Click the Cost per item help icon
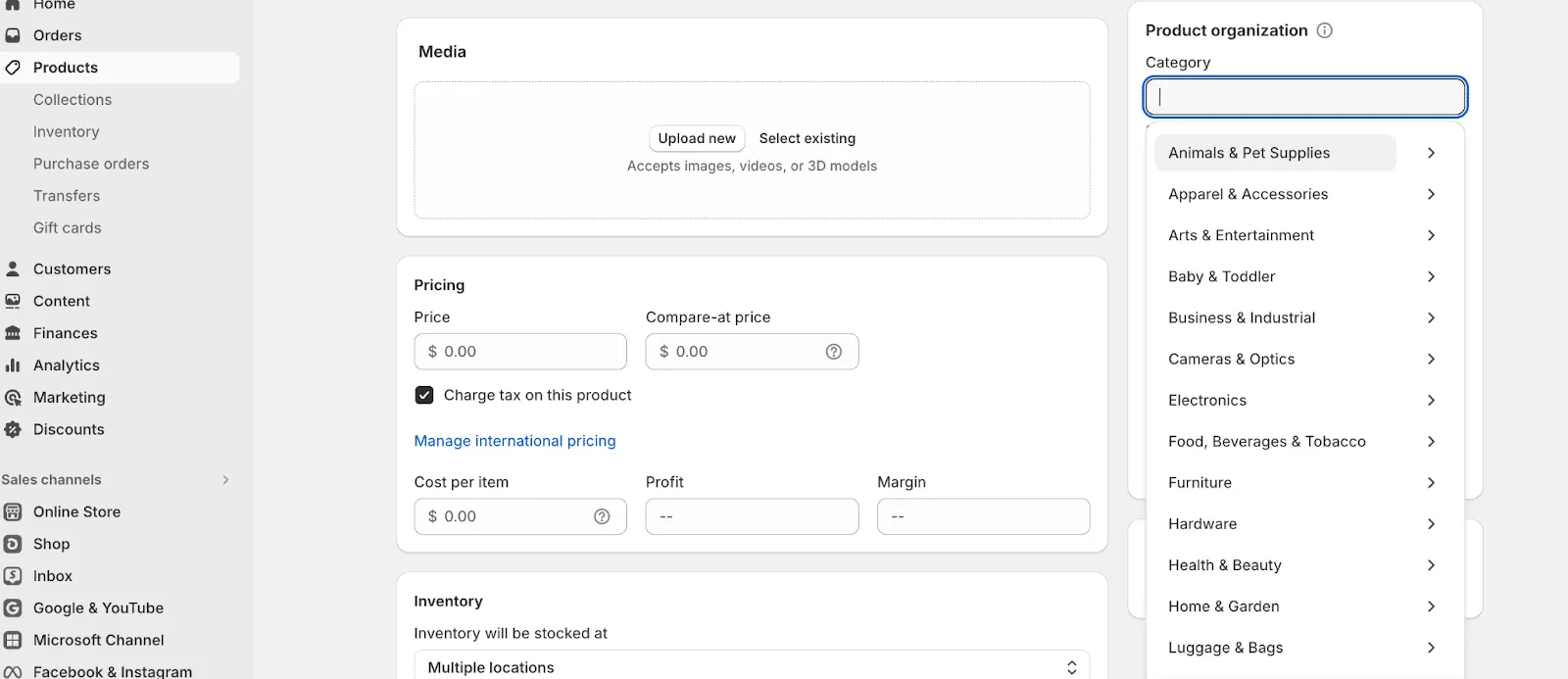This screenshot has height=679, width=1568. pos(602,516)
